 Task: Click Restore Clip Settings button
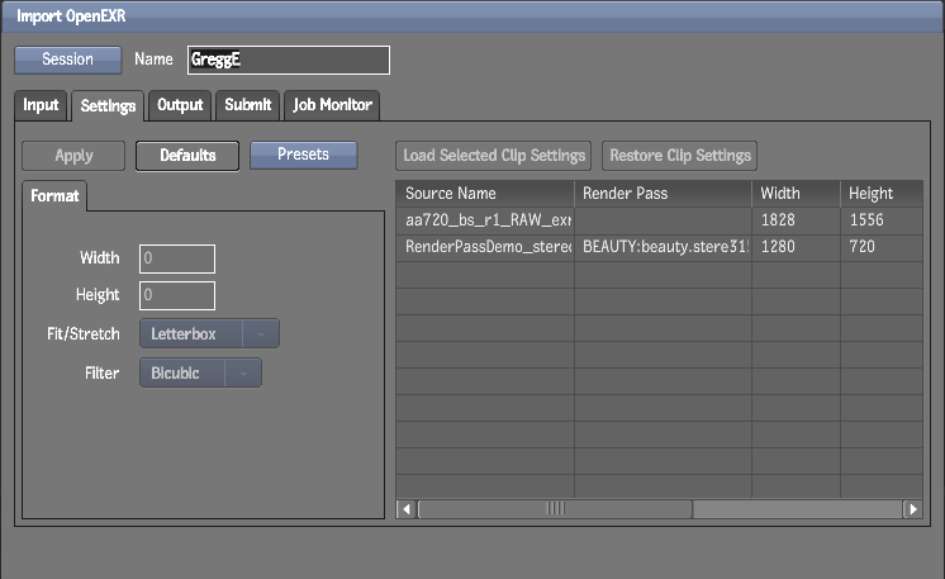coord(680,156)
